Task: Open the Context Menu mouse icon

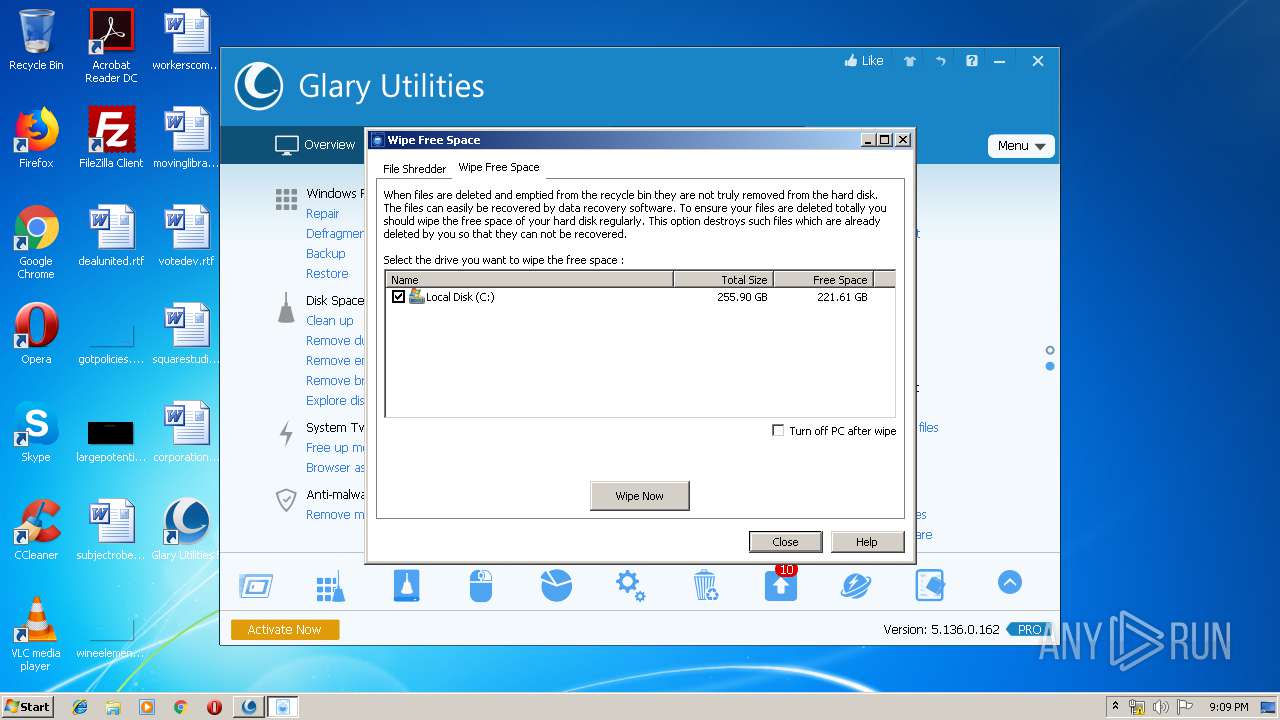Action: tap(481, 586)
